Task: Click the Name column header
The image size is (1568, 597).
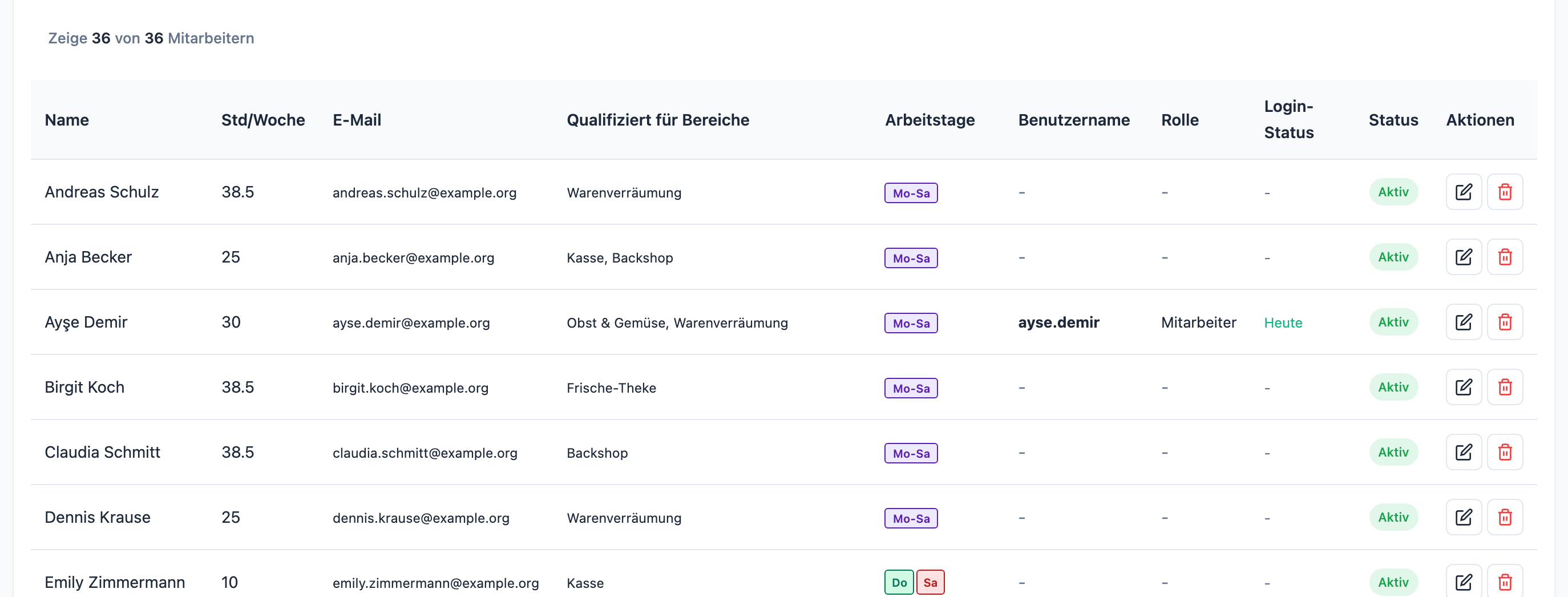Action: tap(67, 120)
